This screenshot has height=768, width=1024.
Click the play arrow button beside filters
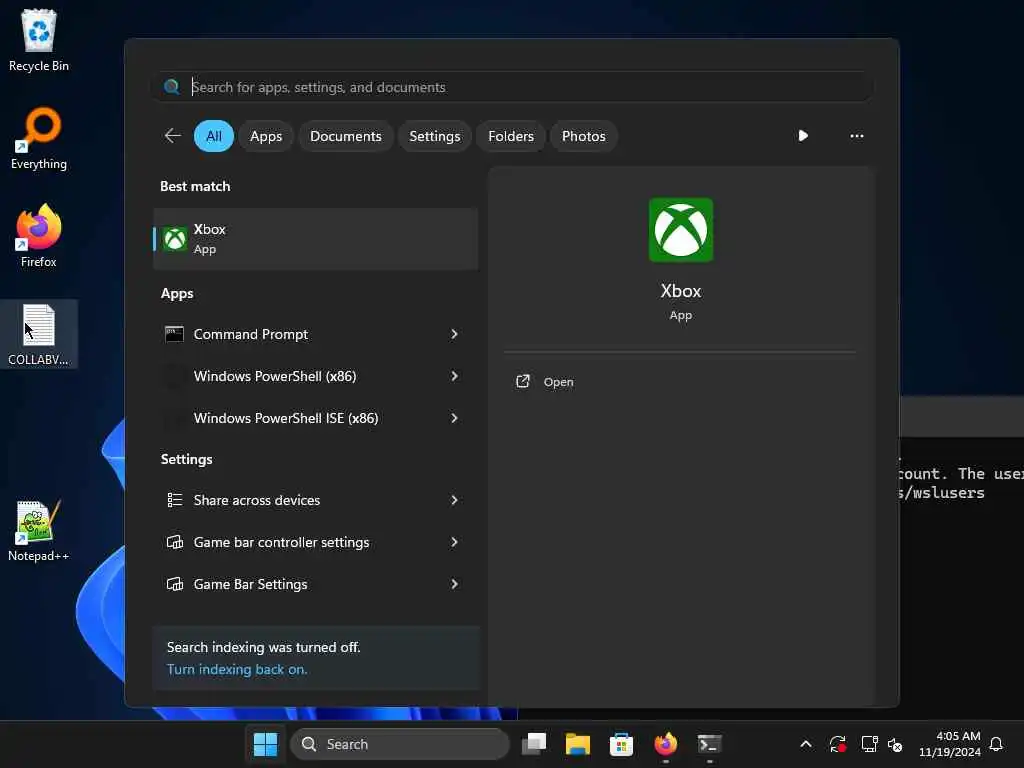803,136
